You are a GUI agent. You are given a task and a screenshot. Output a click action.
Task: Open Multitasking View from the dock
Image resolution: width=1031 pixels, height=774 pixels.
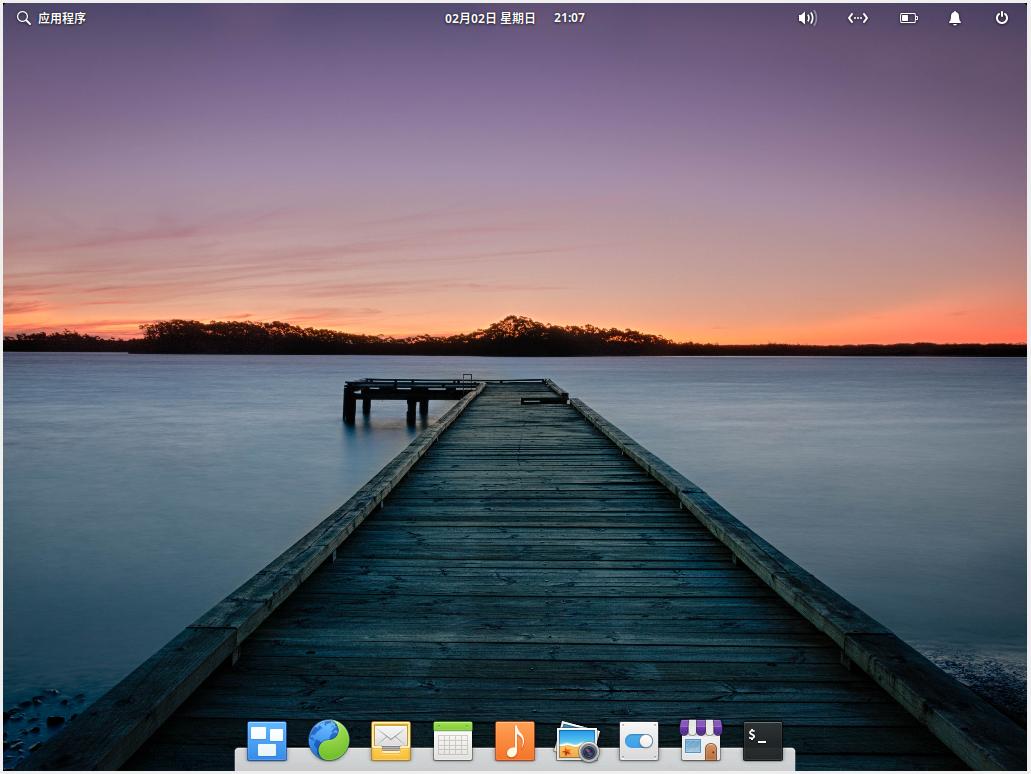267,740
